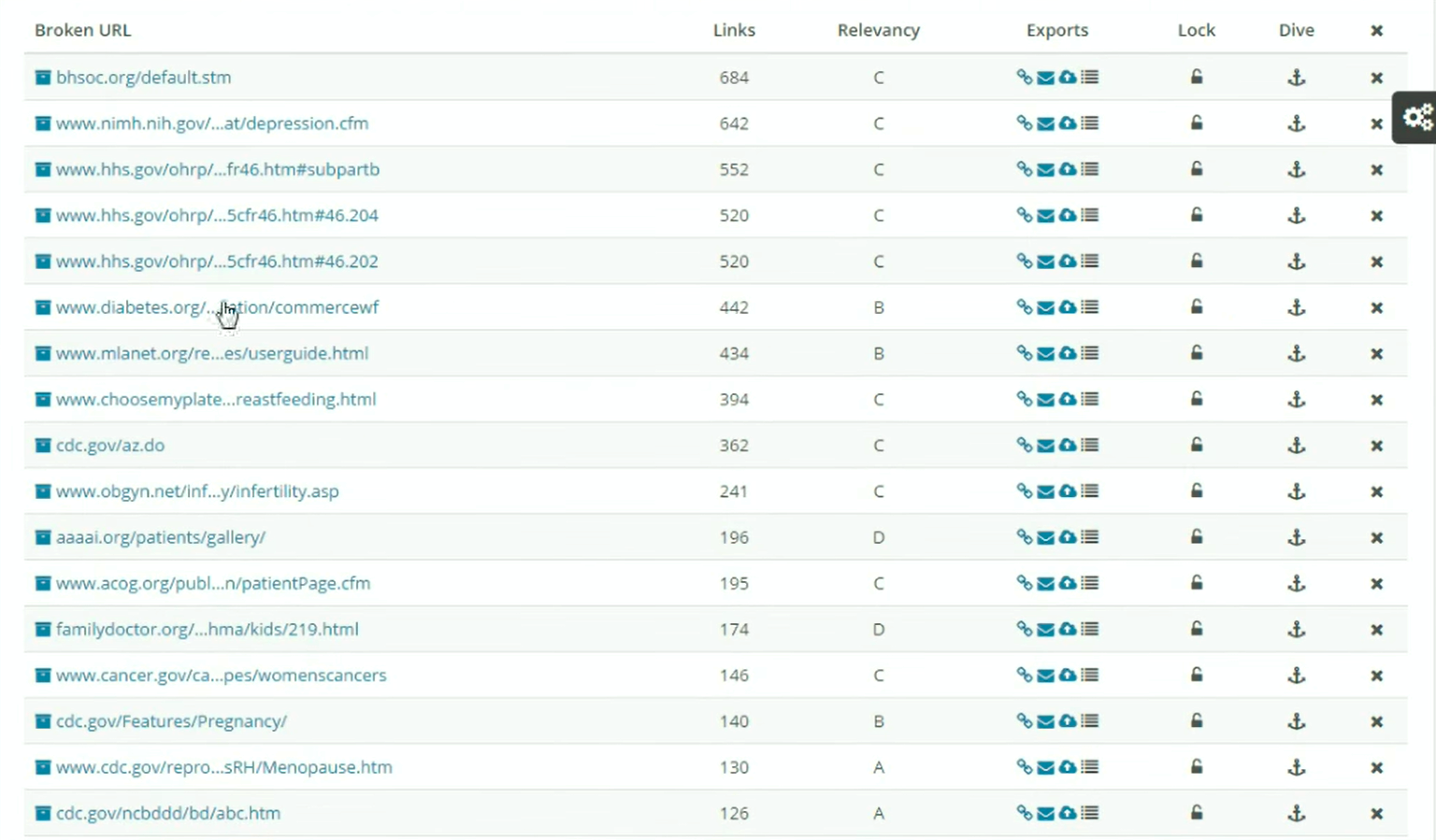The image size is (1436, 840).
Task: Open the www.cancer.gov womenscancers broken URL
Action: pos(221,676)
